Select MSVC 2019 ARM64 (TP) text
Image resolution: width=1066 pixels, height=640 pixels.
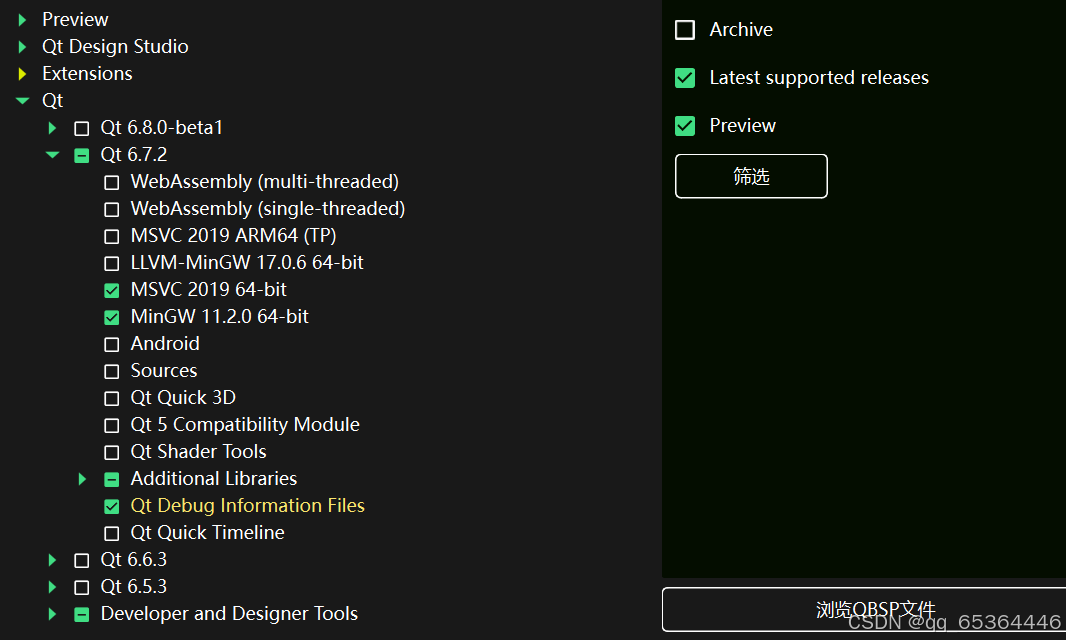[233, 235]
